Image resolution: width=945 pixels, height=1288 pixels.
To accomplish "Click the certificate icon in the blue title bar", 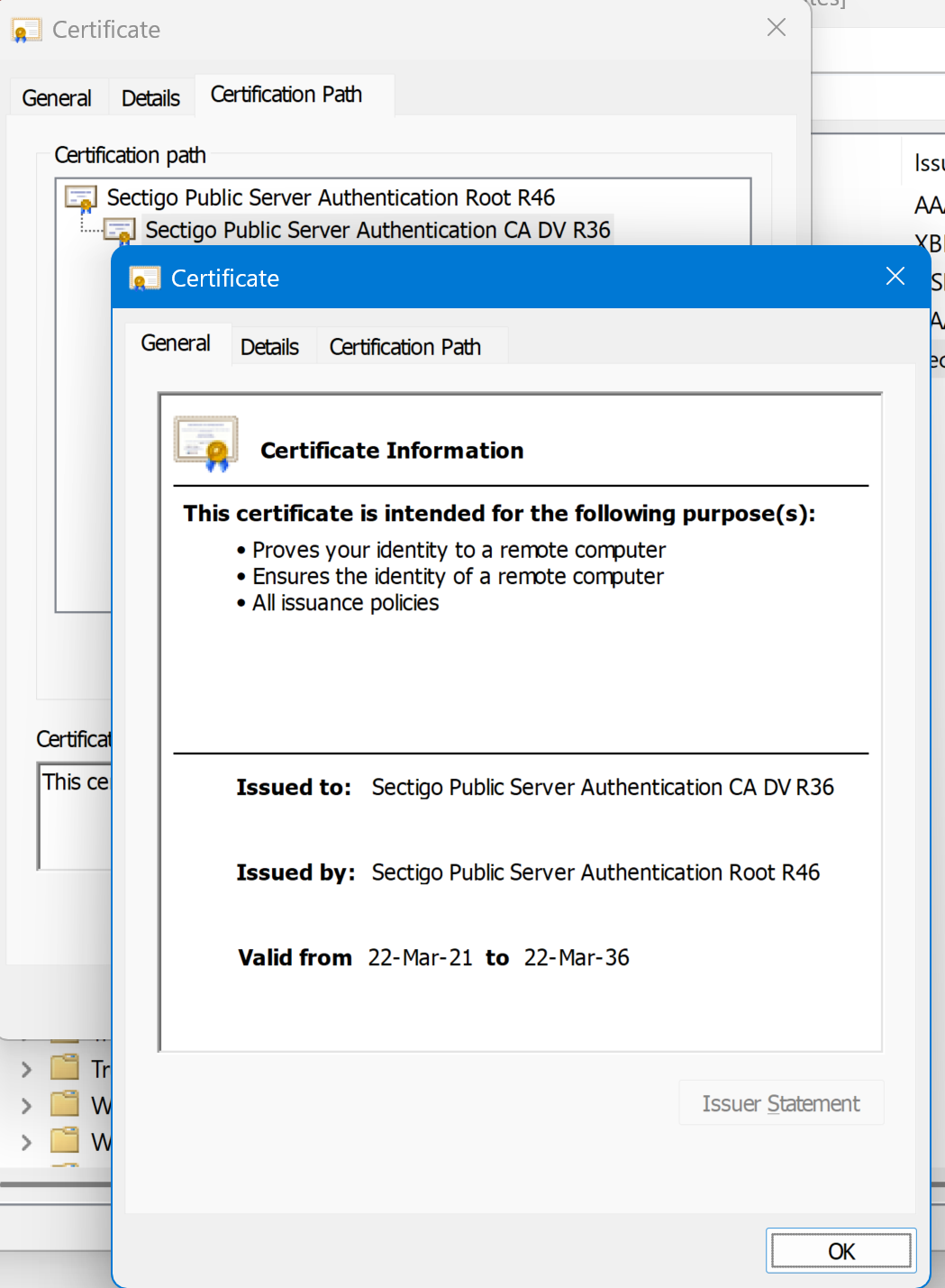I will (144, 279).
